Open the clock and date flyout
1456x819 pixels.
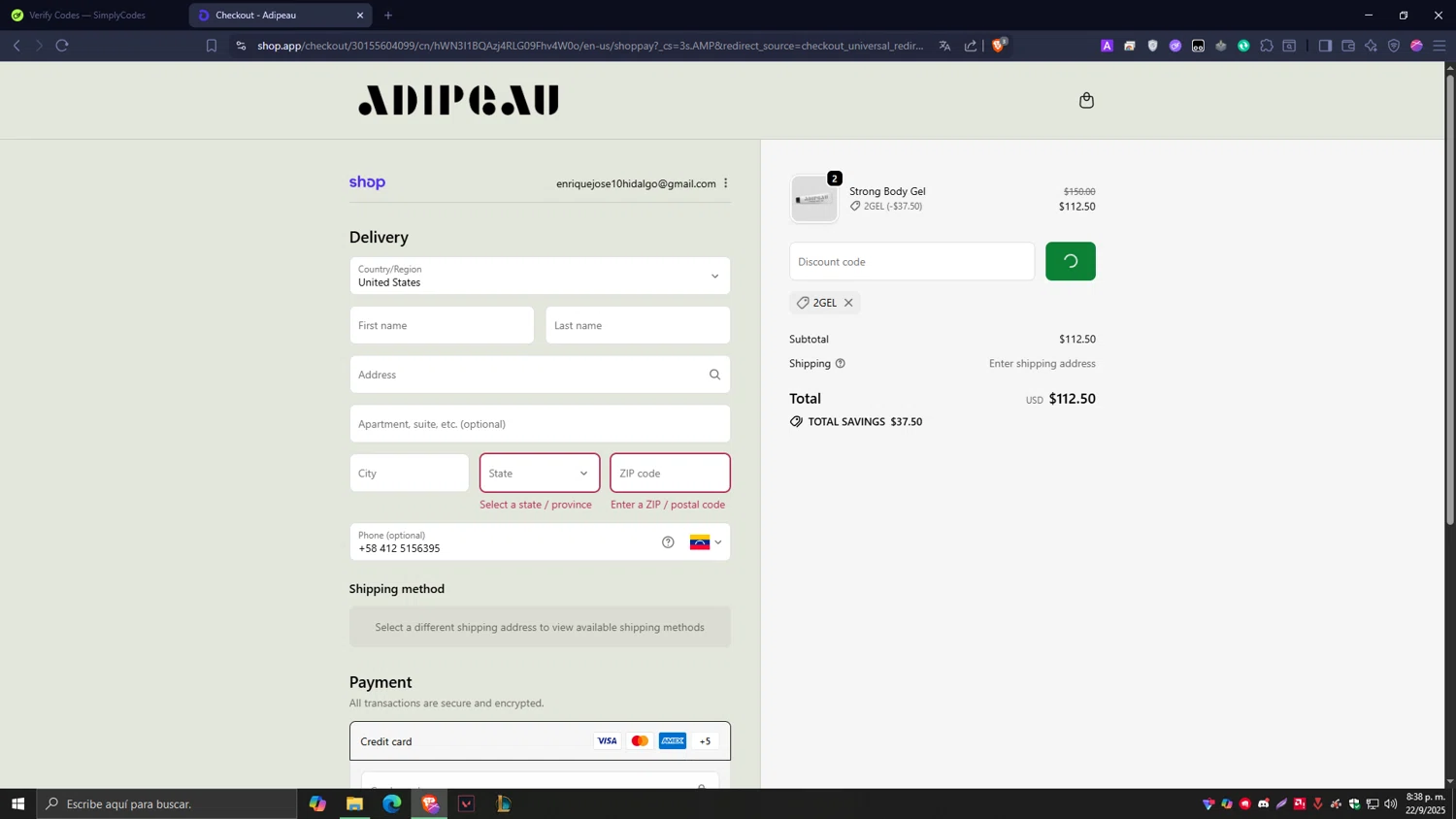pos(1426,803)
